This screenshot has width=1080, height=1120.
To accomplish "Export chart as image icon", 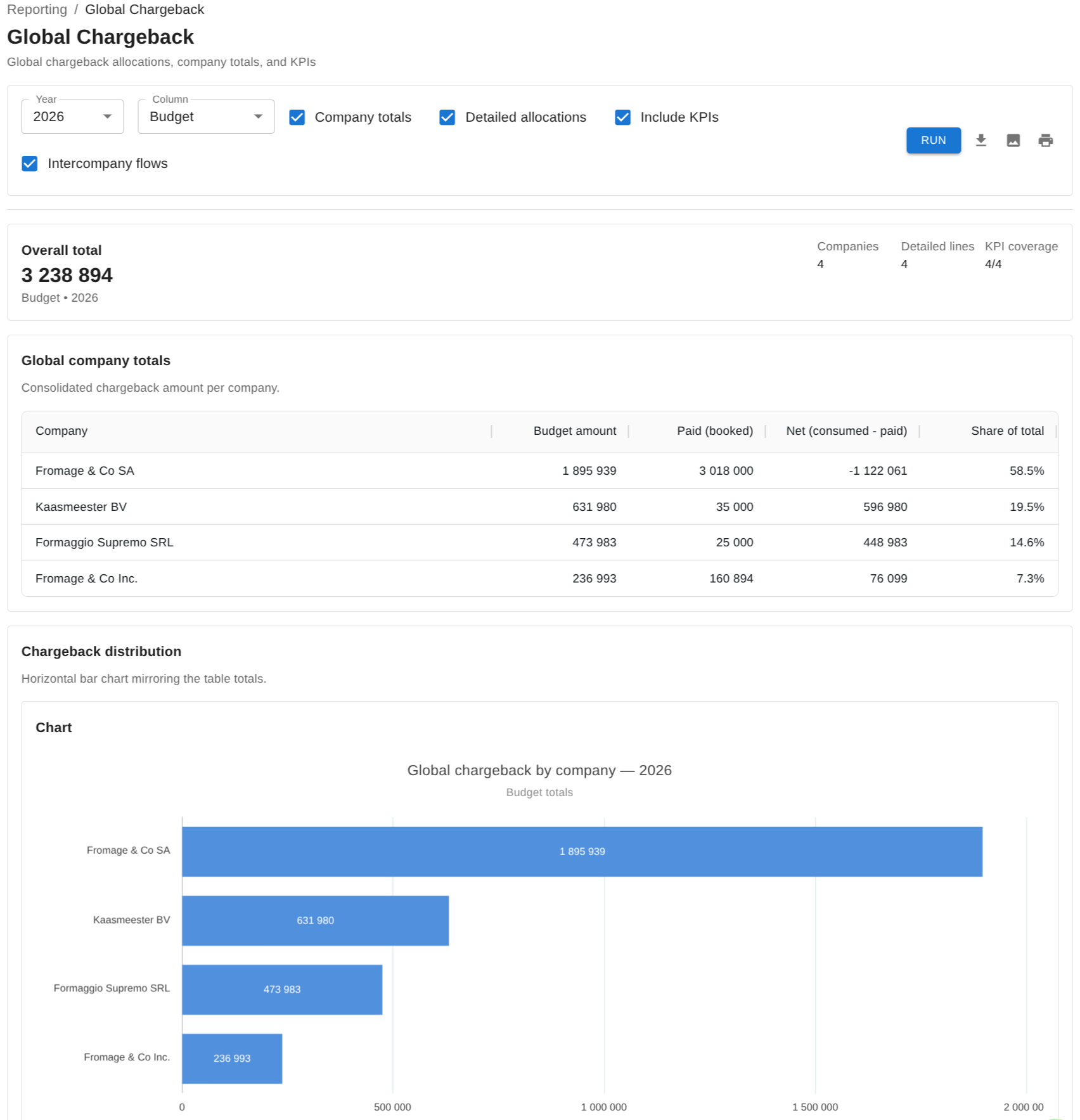I will 1013,140.
